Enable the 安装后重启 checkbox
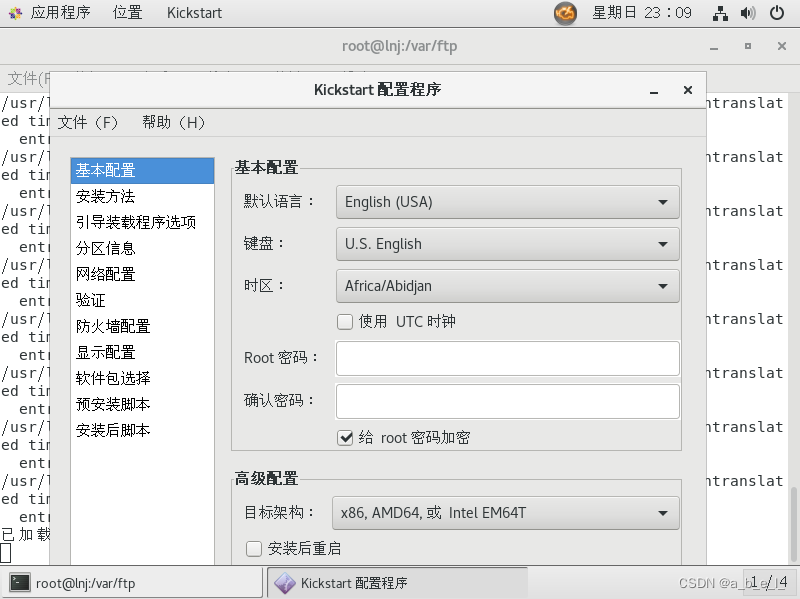800x599 pixels. 254,549
